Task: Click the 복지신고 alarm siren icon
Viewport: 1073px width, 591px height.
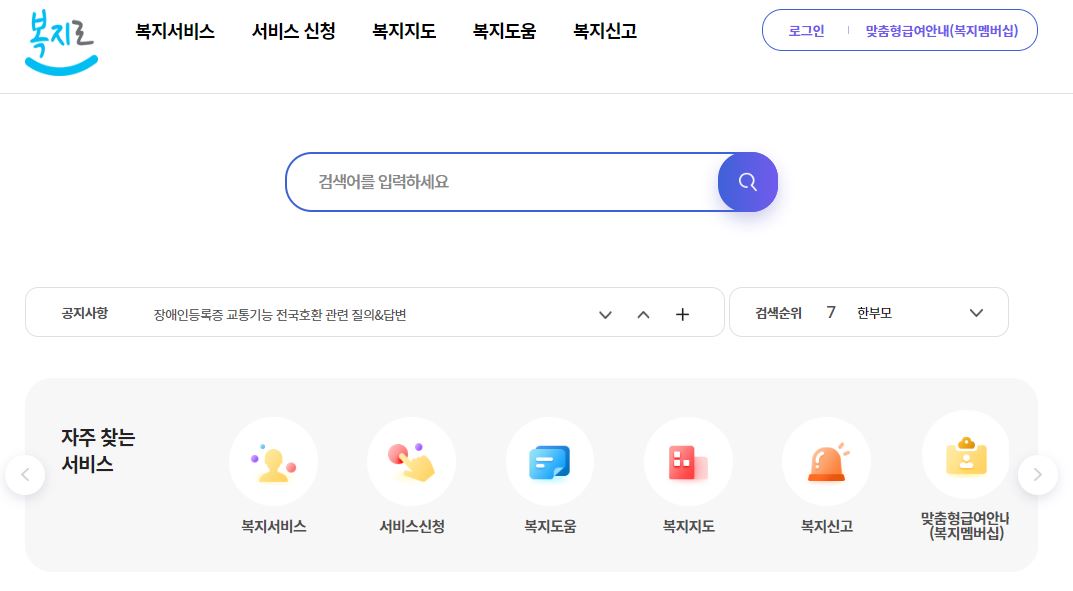Action: click(826, 461)
